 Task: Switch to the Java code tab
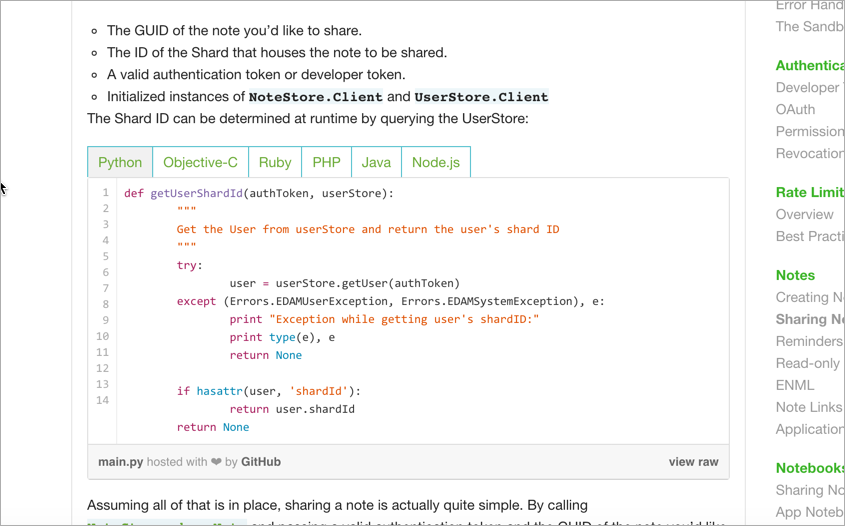(x=376, y=162)
